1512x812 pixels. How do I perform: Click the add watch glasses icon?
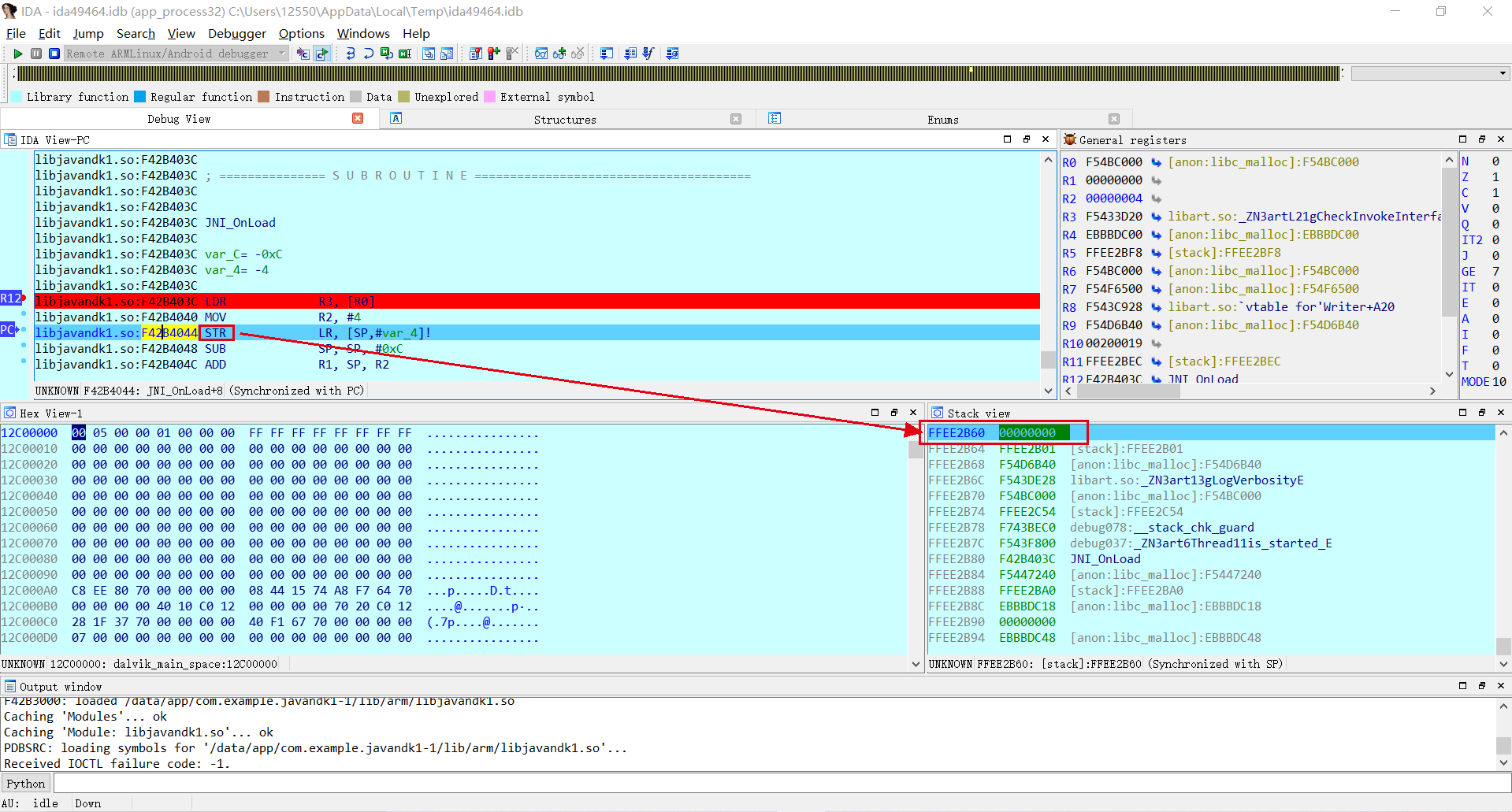(x=559, y=54)
